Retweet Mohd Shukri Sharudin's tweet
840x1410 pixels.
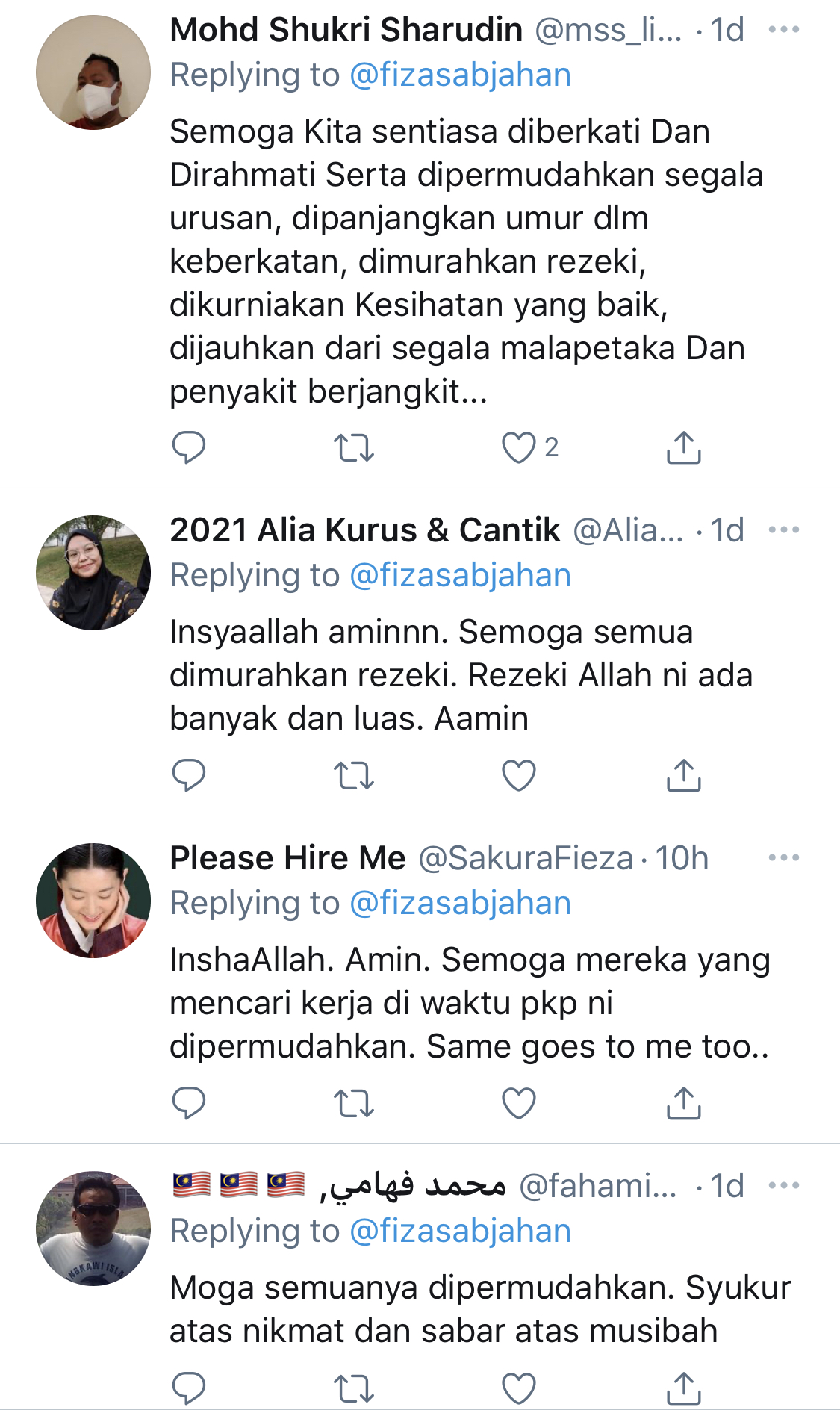click(x=353, y=447)
